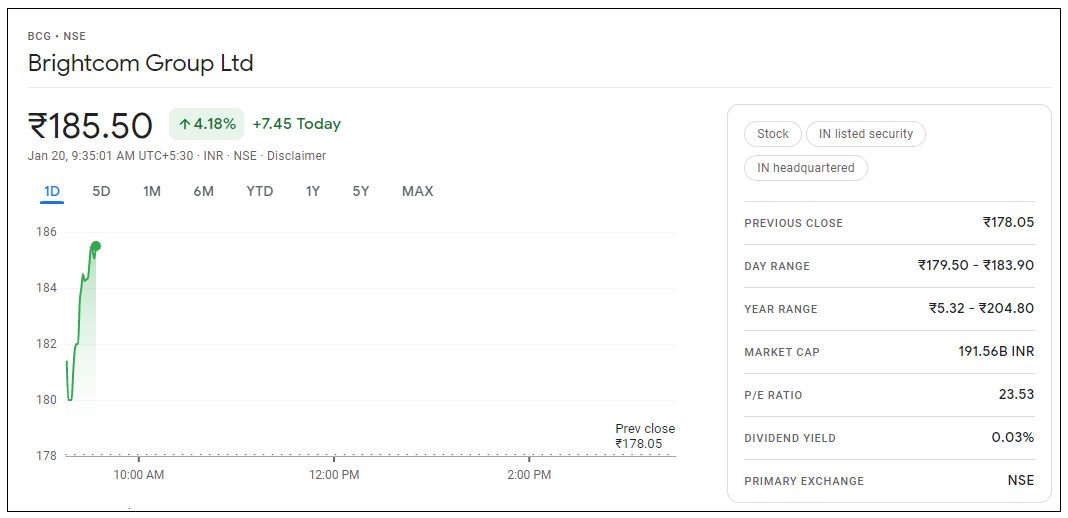1068x518 pixels.
Task: Select the YTD range tab
Action: tap(259, 191)
